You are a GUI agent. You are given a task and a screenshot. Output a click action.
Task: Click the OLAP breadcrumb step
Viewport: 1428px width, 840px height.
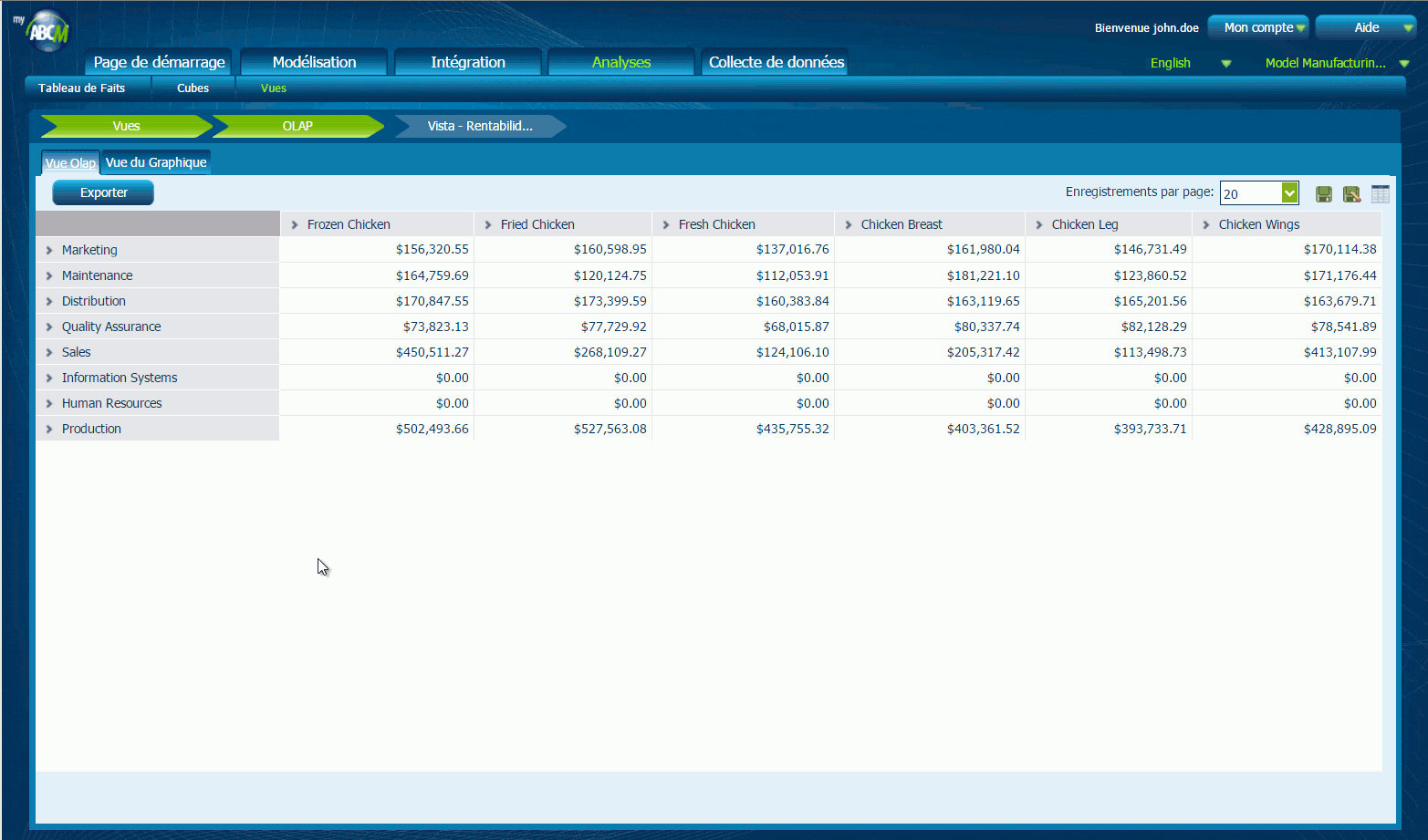[x=297, y=126]
